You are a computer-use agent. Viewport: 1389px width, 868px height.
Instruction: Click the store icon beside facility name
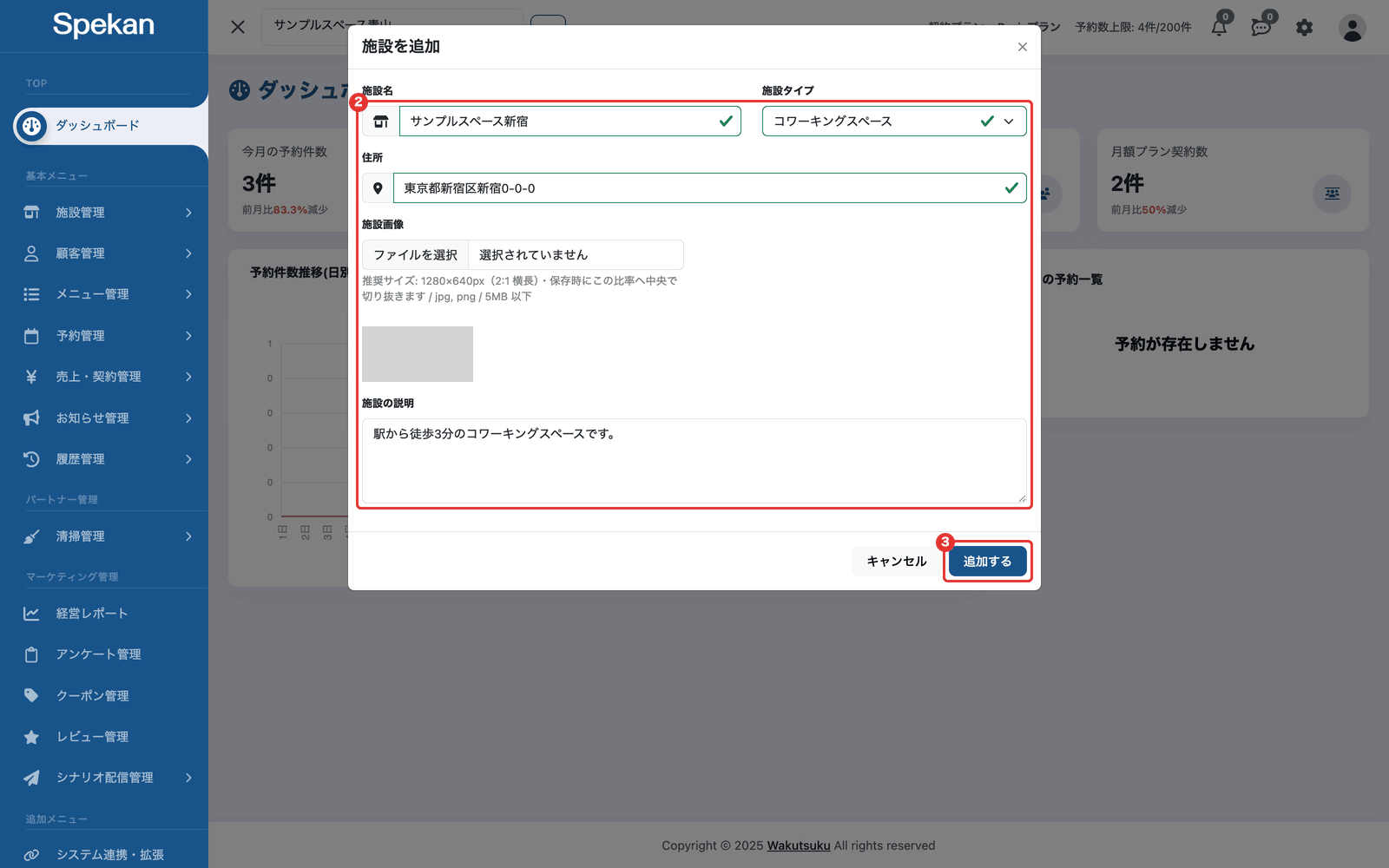coord(380,122)
